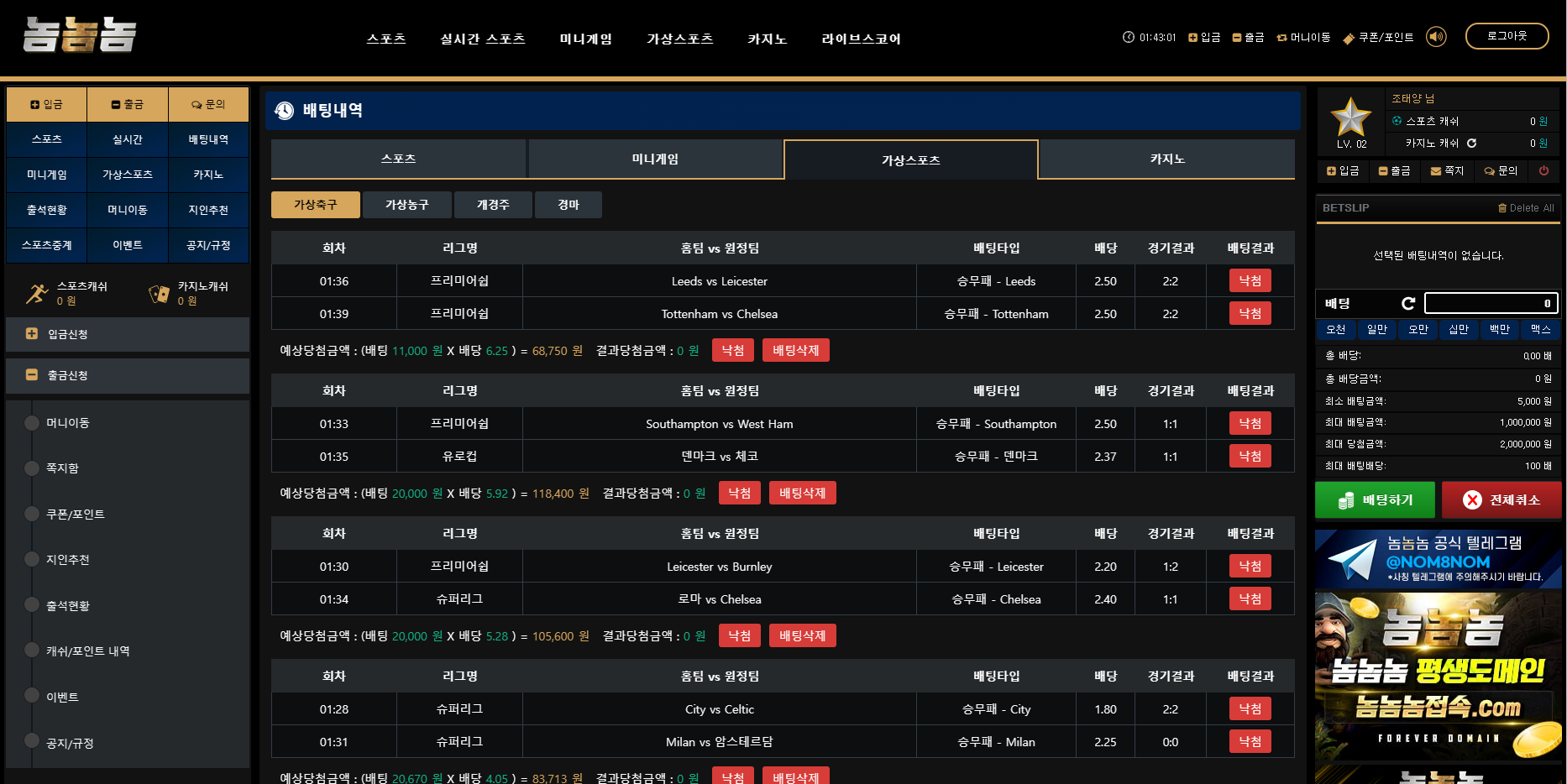Click the 놈놈놈 logo
Image resolution: width=1567 pixels, height=784 pixels.
coord(80,36)
